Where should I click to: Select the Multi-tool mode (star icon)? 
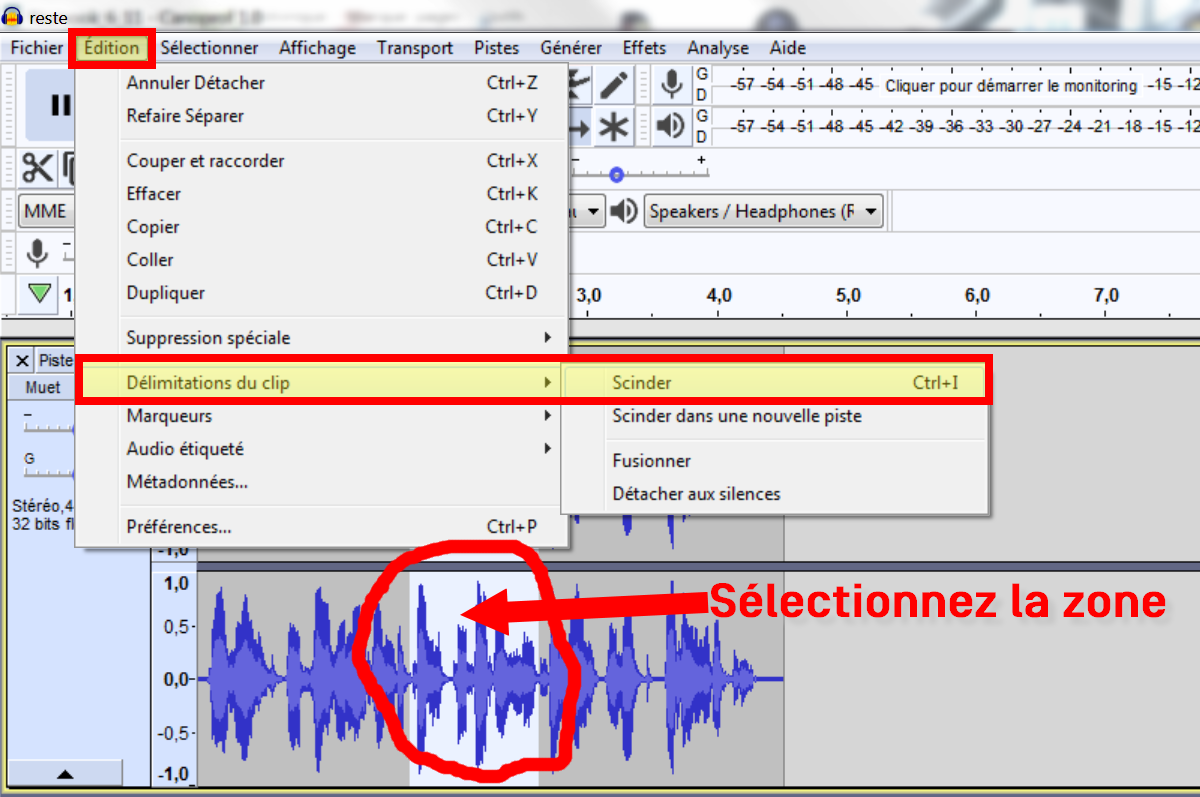(x=614, y=126)
